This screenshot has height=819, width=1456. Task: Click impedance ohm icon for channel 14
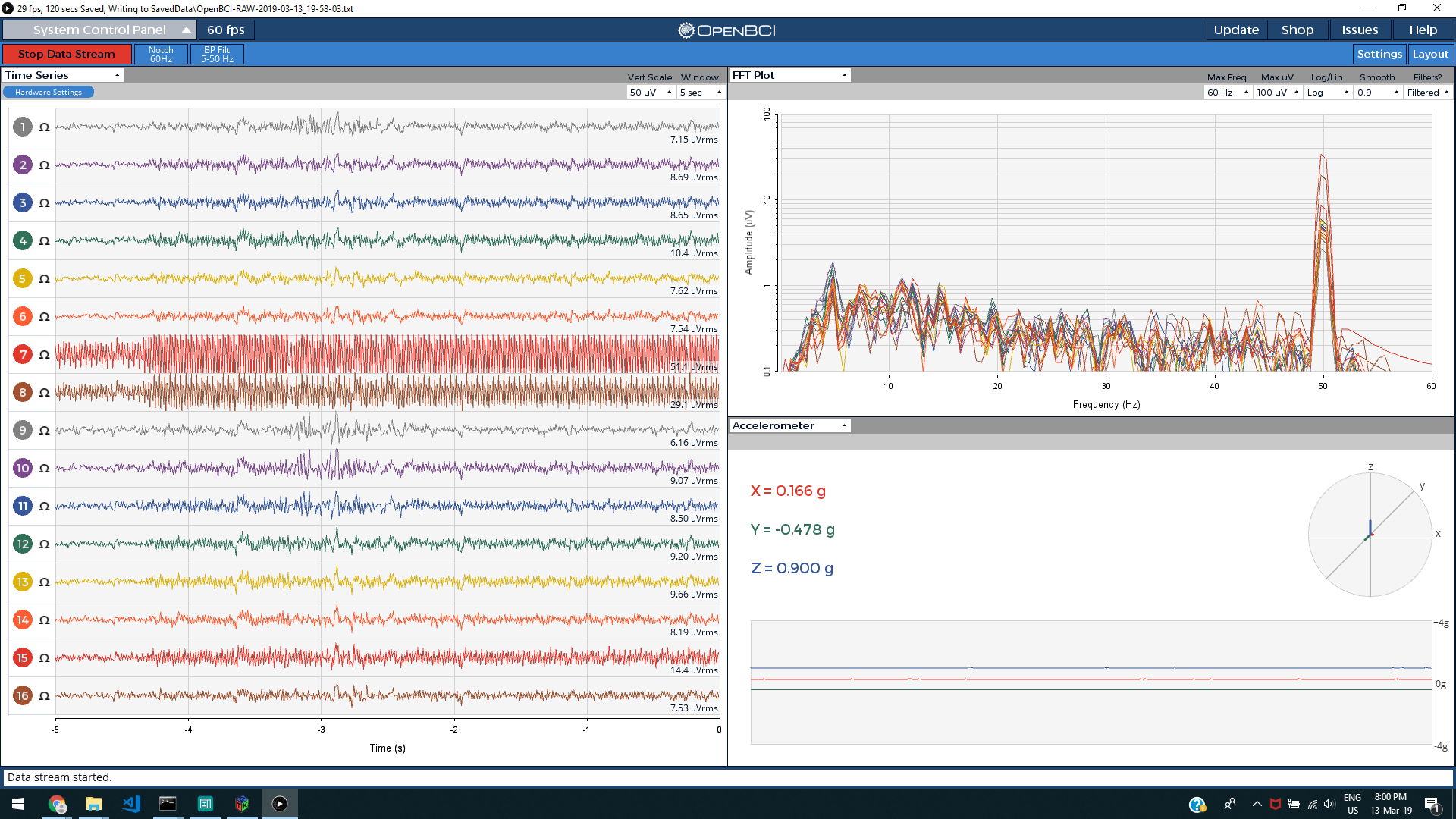45,620
